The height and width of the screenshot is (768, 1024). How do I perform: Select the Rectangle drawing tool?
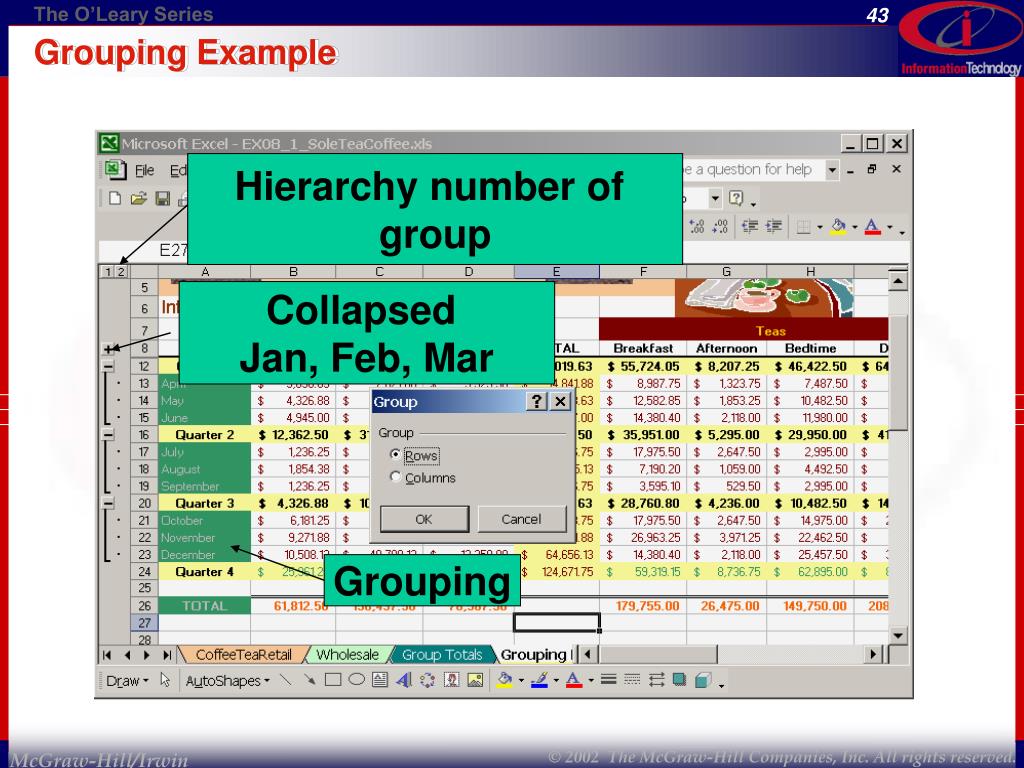[x=333, y=680]
